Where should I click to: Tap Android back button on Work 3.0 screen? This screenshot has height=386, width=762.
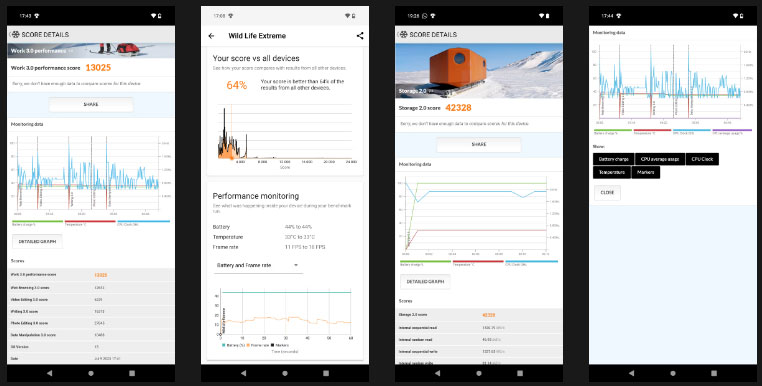[x=49, y=373]
